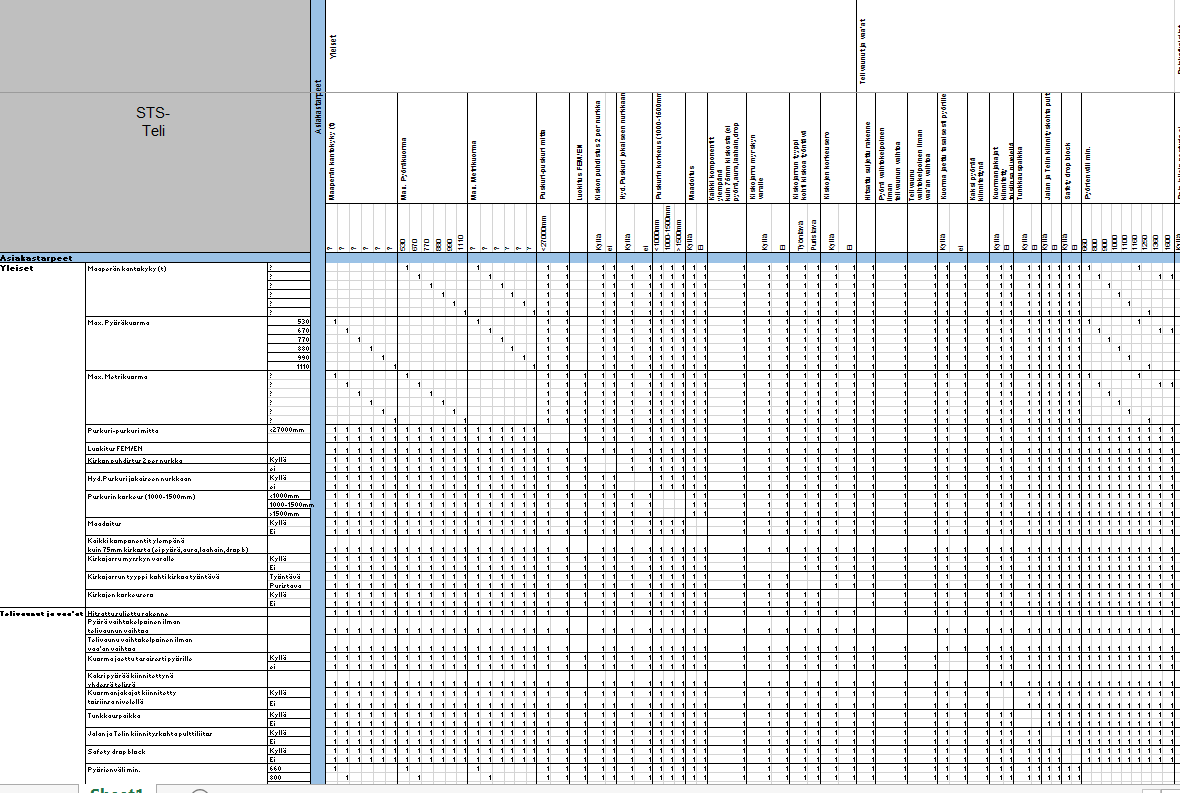Select the 'Safety drop block' row label
The image size is (1180, 793).
point(116,752)
